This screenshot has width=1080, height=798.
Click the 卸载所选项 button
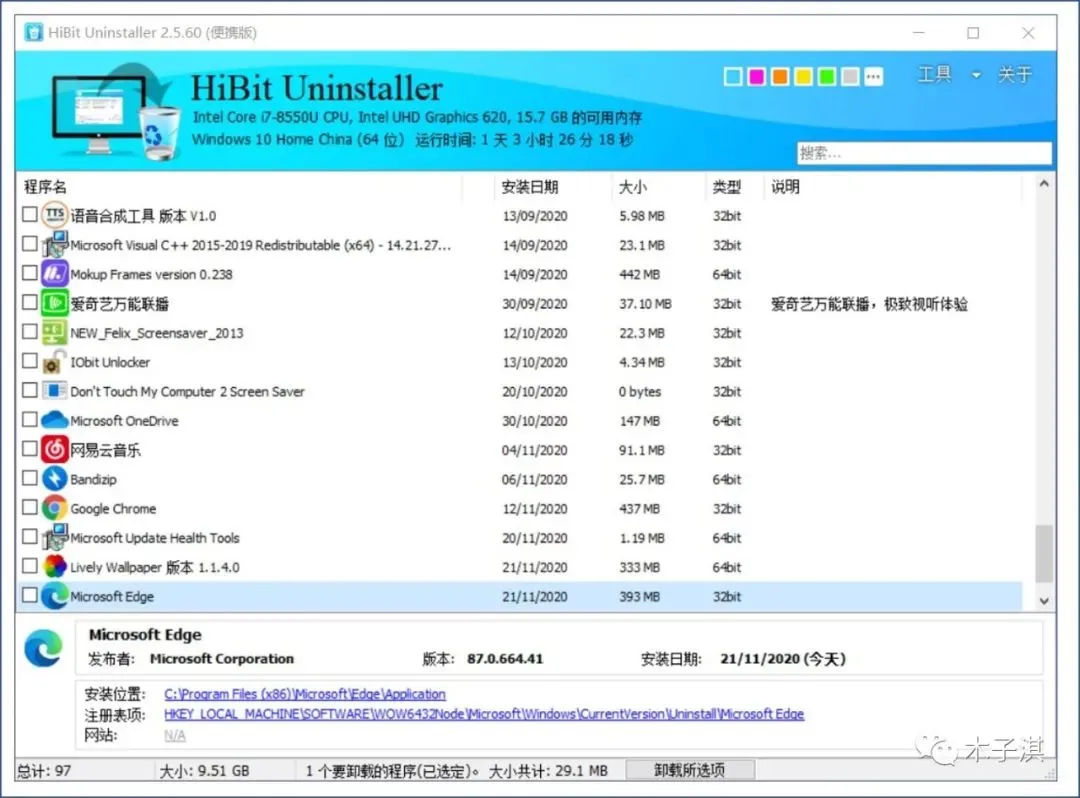coord(690,770)
